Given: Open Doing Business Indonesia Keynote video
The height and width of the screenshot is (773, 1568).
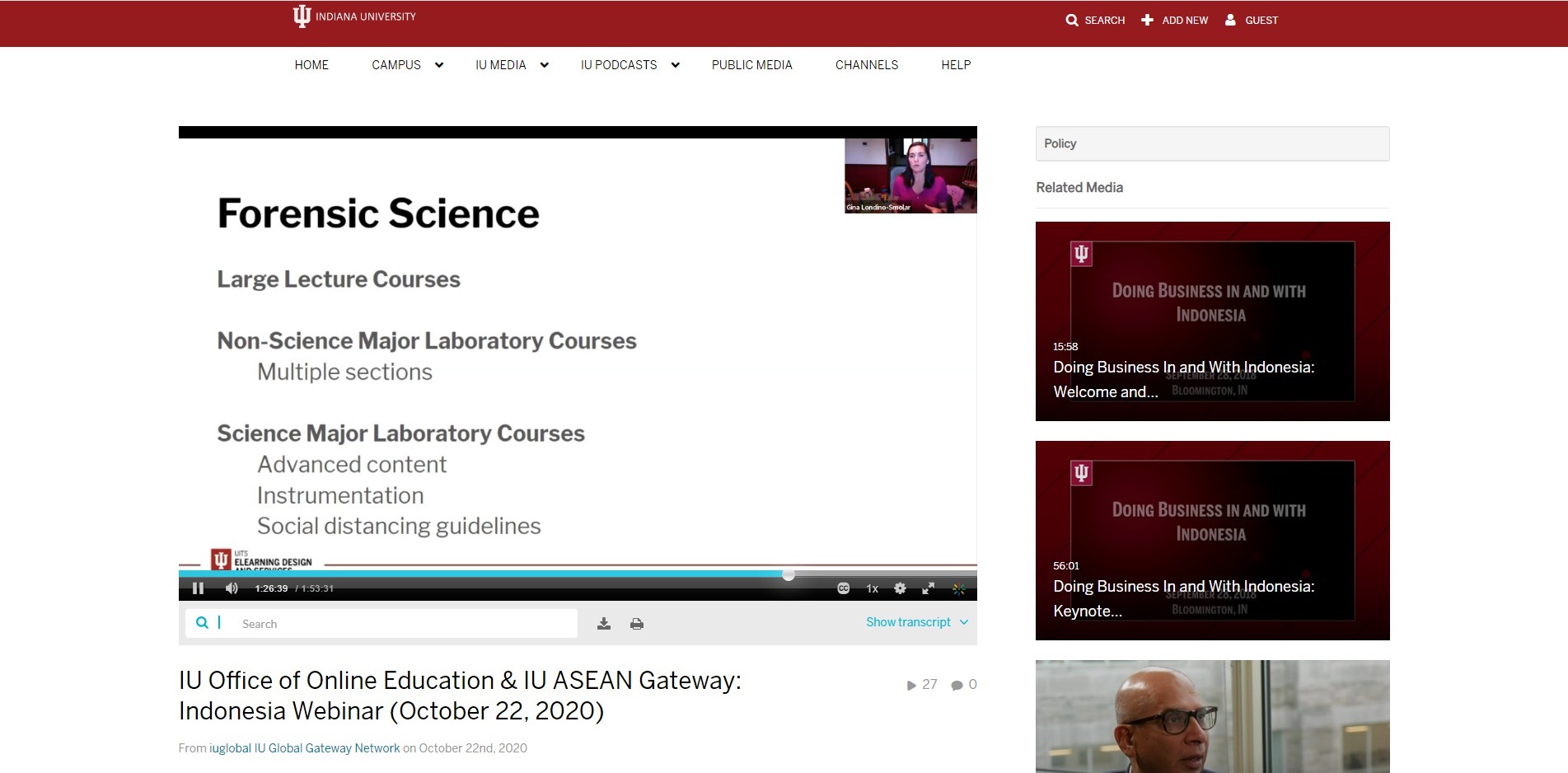Looking at the screenshot, I should pyautogui.click(x=1212, y=541).
